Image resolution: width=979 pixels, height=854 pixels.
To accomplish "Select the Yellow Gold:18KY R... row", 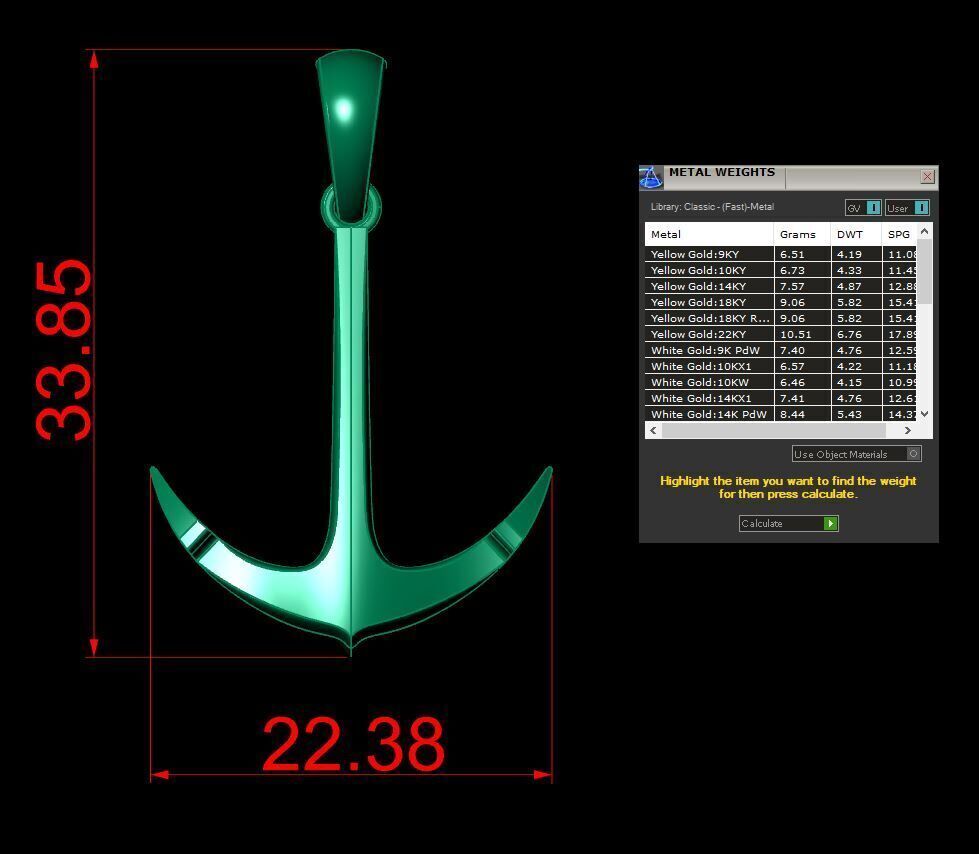I will (x=780, y=318).
